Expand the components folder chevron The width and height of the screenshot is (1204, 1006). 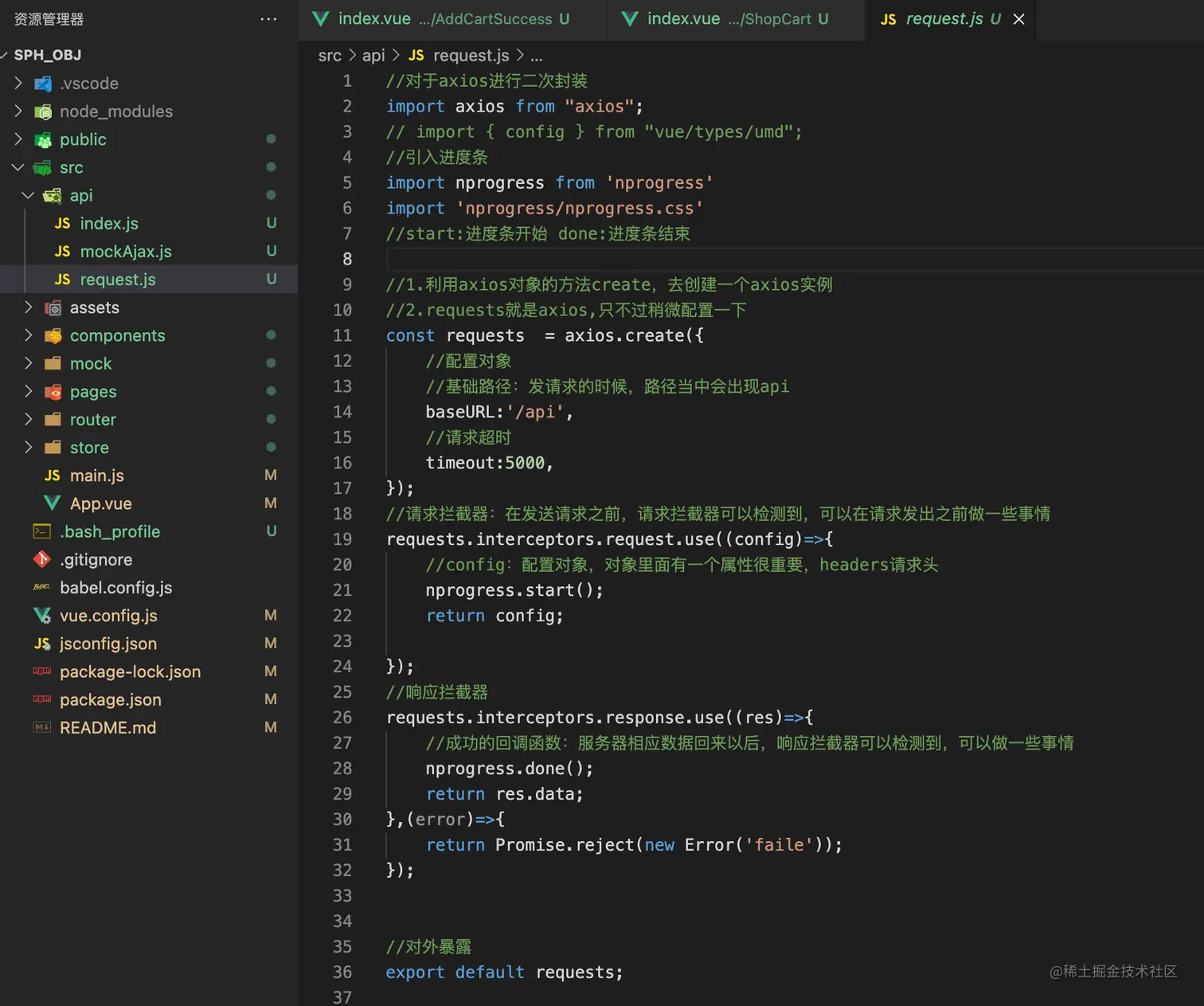tap(28, 335)
